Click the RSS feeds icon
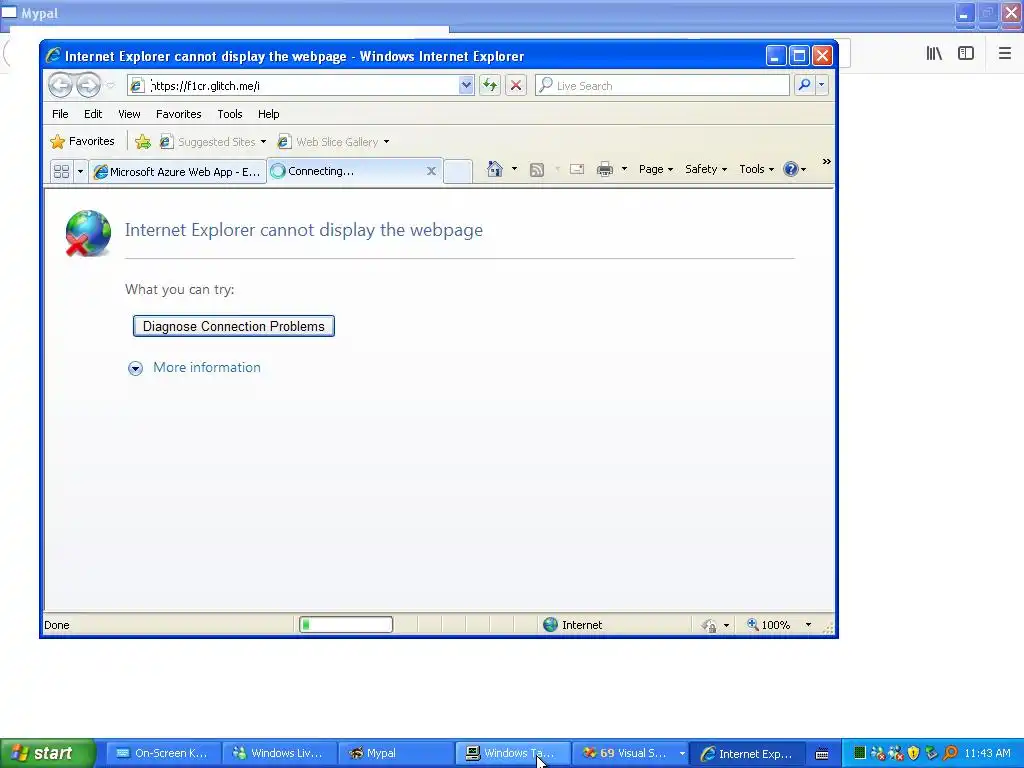The image size is (1024, 768). pyautogui.click(x=537, y=170)
